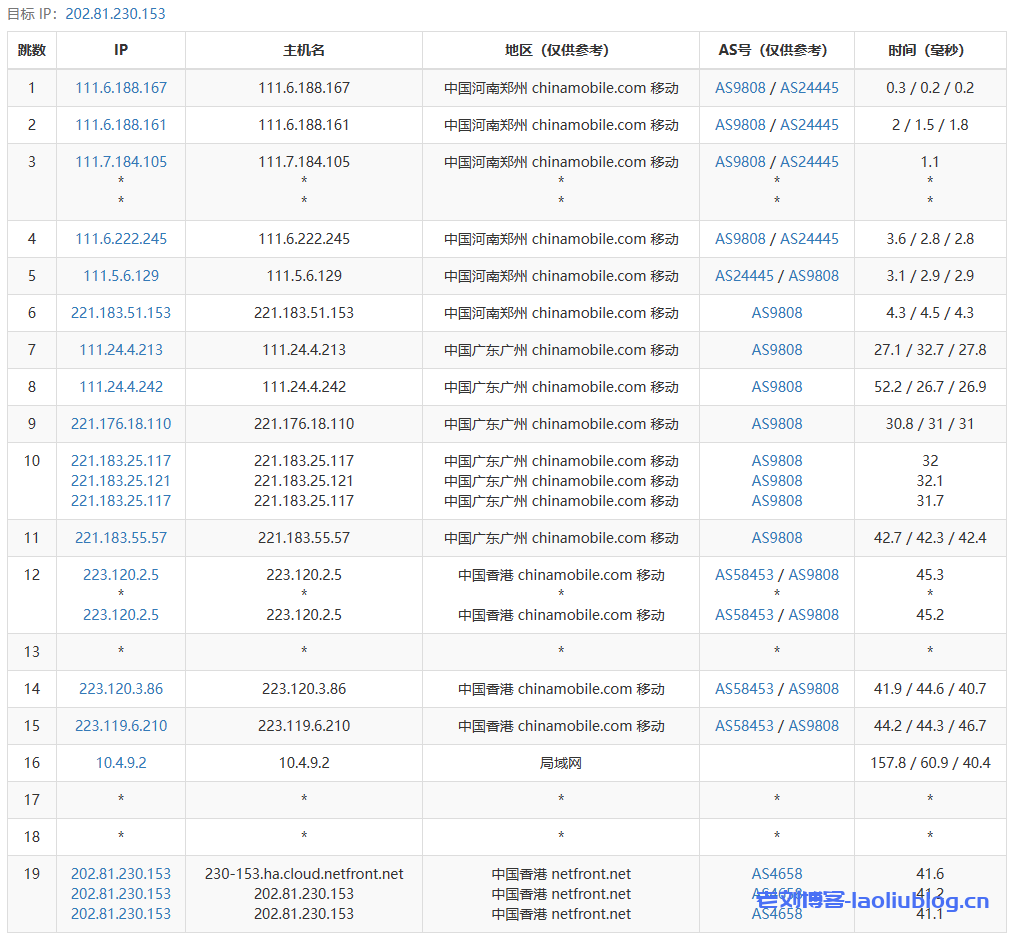Click hostname 230-153.ha.cloud.netfront.net
This screenshot has height=938, width=1015.
pos(304,874)
